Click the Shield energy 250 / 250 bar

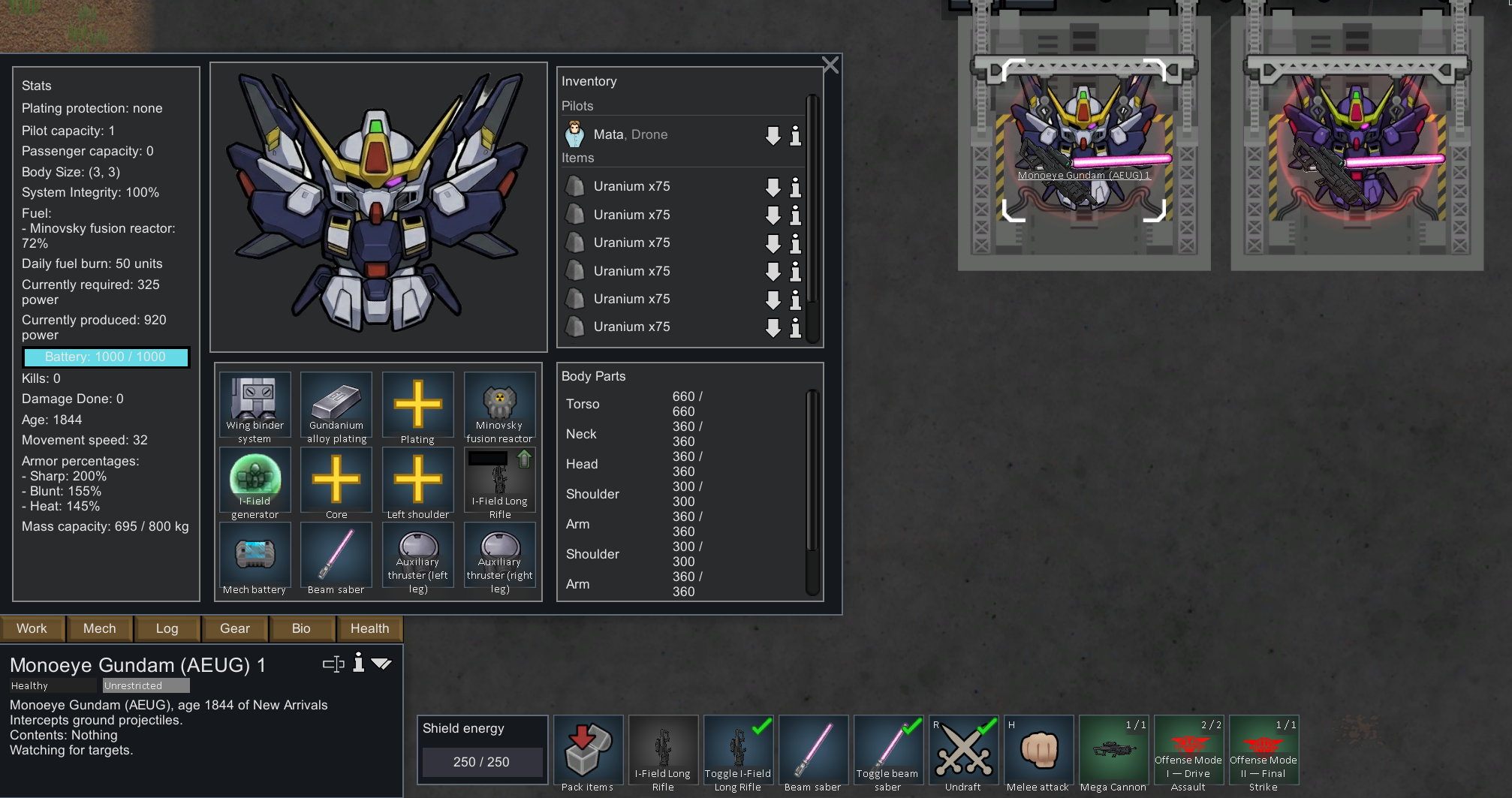482,762
